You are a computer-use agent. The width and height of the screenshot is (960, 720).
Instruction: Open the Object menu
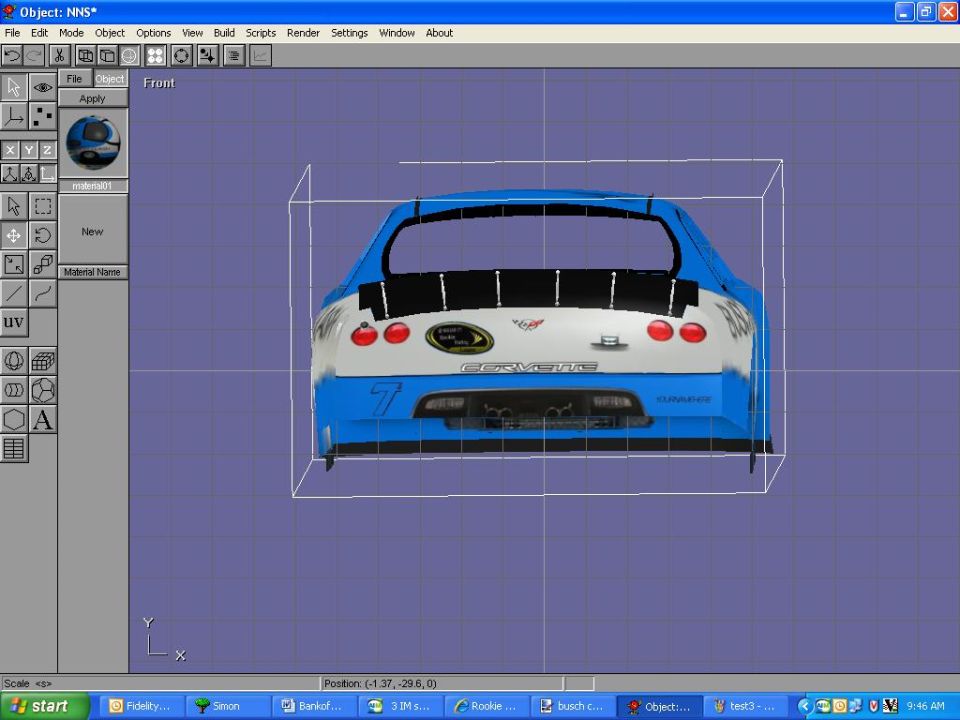tap(110, 33)
